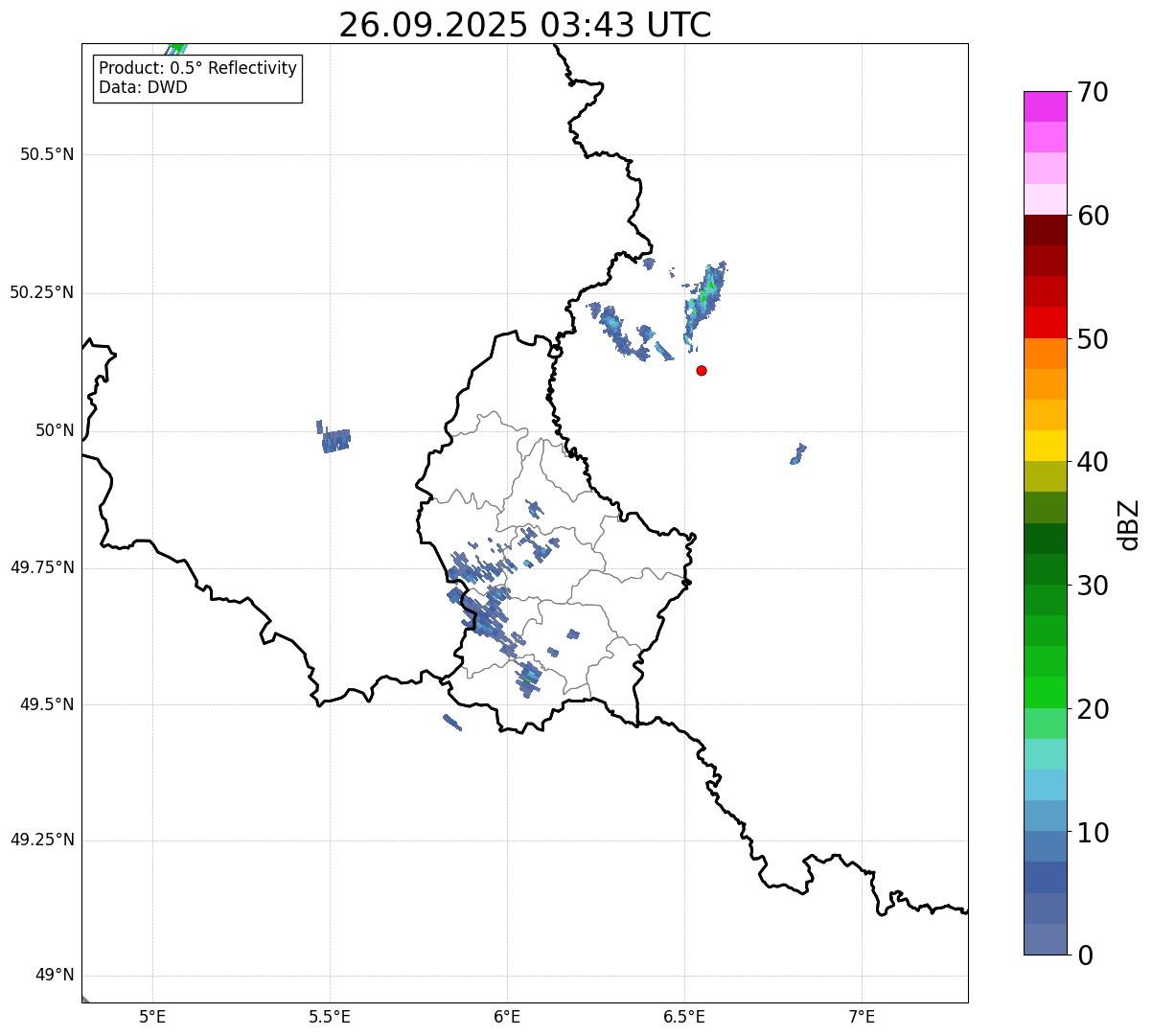
Task: Click the 7°E longitude label
Action: coord(862,1016)
